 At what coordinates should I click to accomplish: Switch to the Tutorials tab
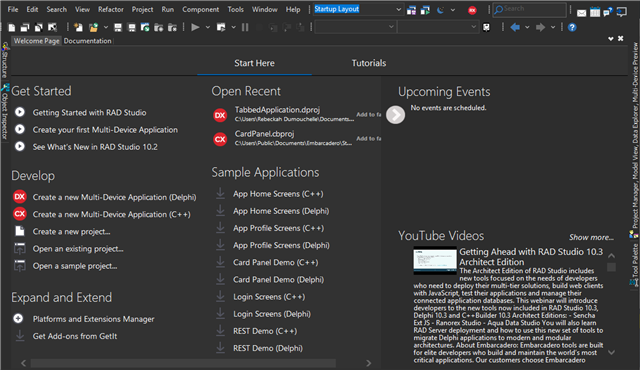[x=369, y=63]
